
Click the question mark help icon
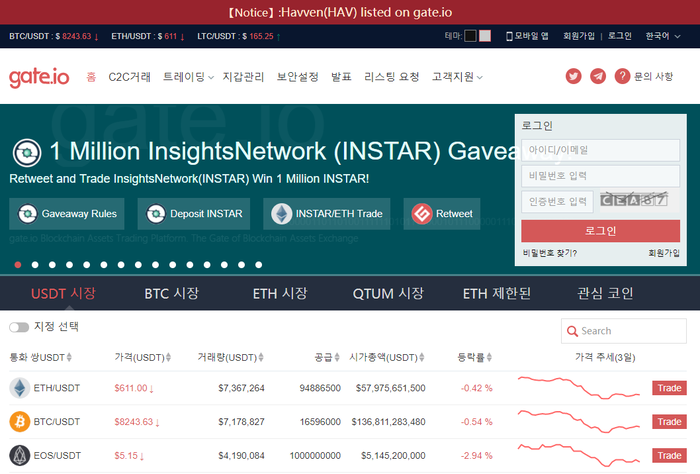click(622, 76)
